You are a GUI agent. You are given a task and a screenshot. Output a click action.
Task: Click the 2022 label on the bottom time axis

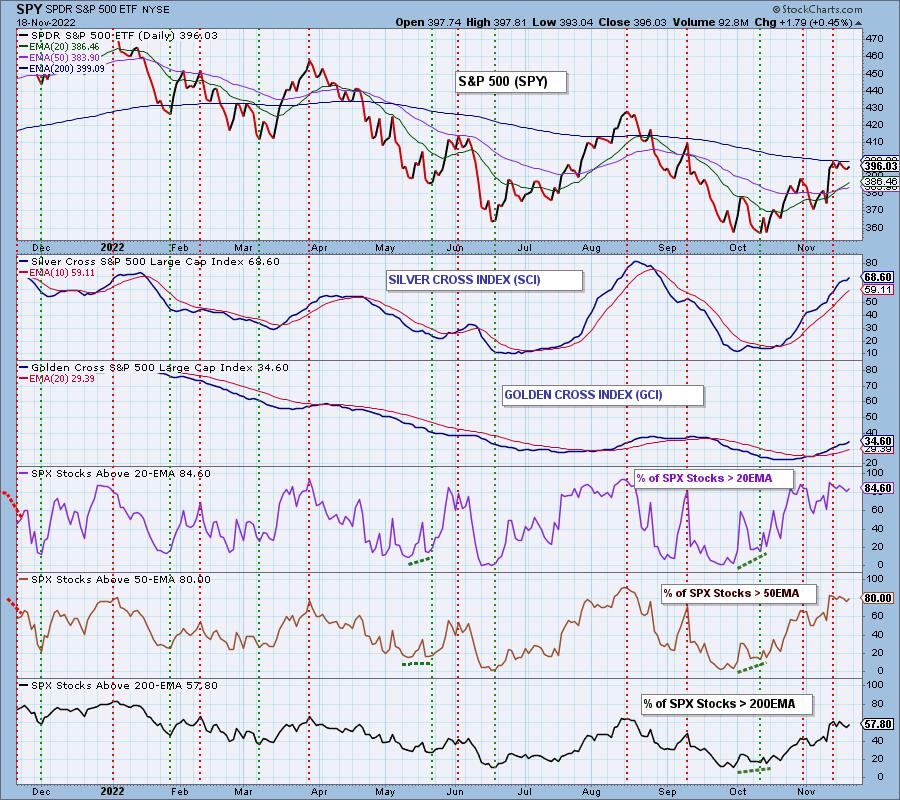coord(112,792)
